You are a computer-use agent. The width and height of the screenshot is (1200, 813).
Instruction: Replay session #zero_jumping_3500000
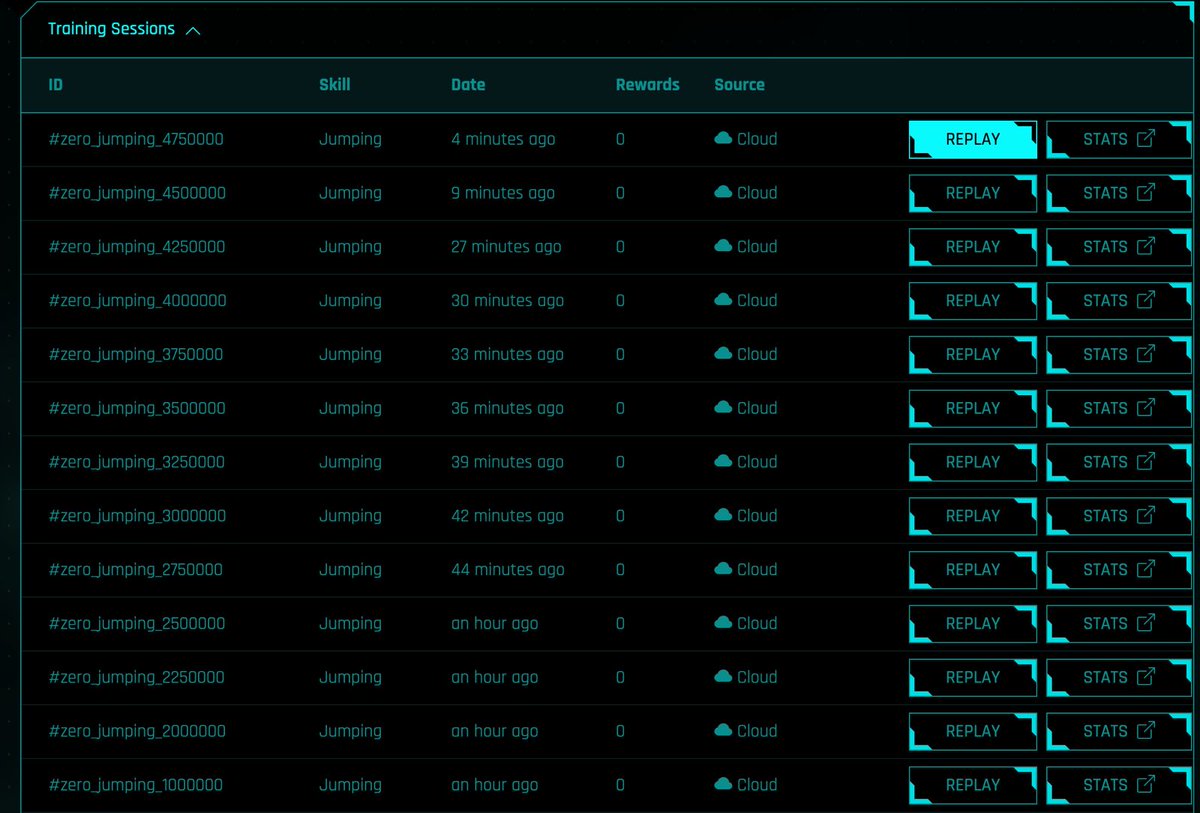[x=972, y=409]
